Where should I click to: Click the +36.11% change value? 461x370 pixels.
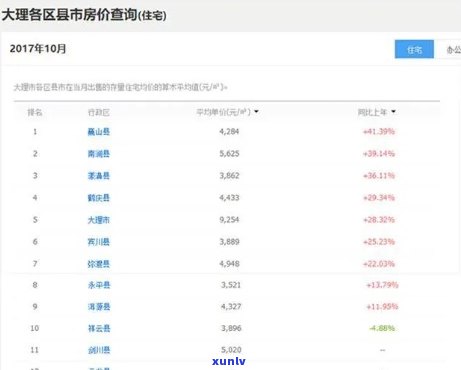pyautogui.click(x=379, y=176)
